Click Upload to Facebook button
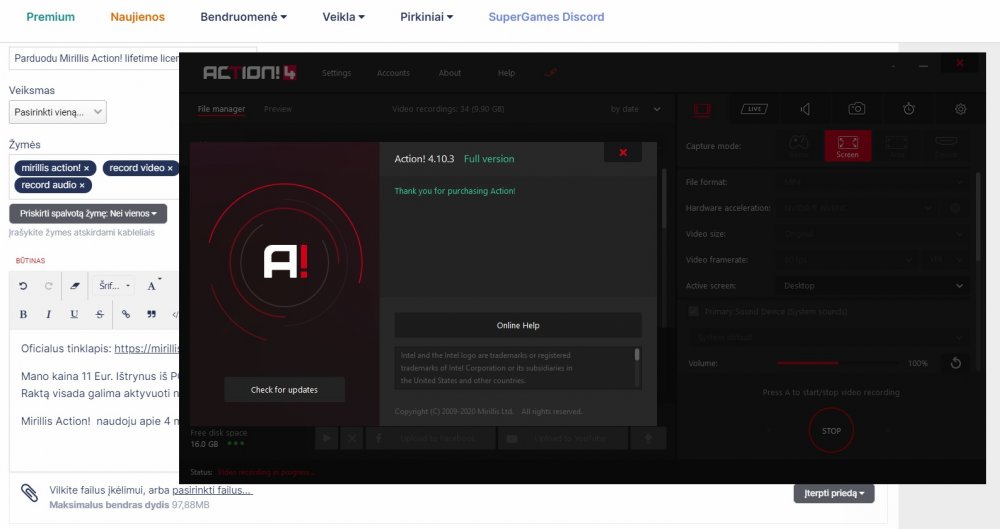The height and width of the screenshot is (529, 1000). 430,438
